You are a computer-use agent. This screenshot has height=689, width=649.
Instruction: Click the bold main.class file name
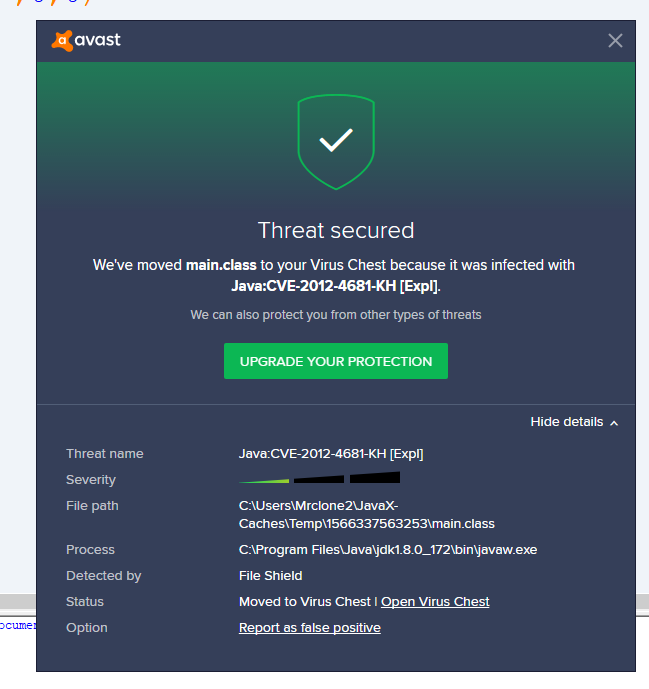222,265
